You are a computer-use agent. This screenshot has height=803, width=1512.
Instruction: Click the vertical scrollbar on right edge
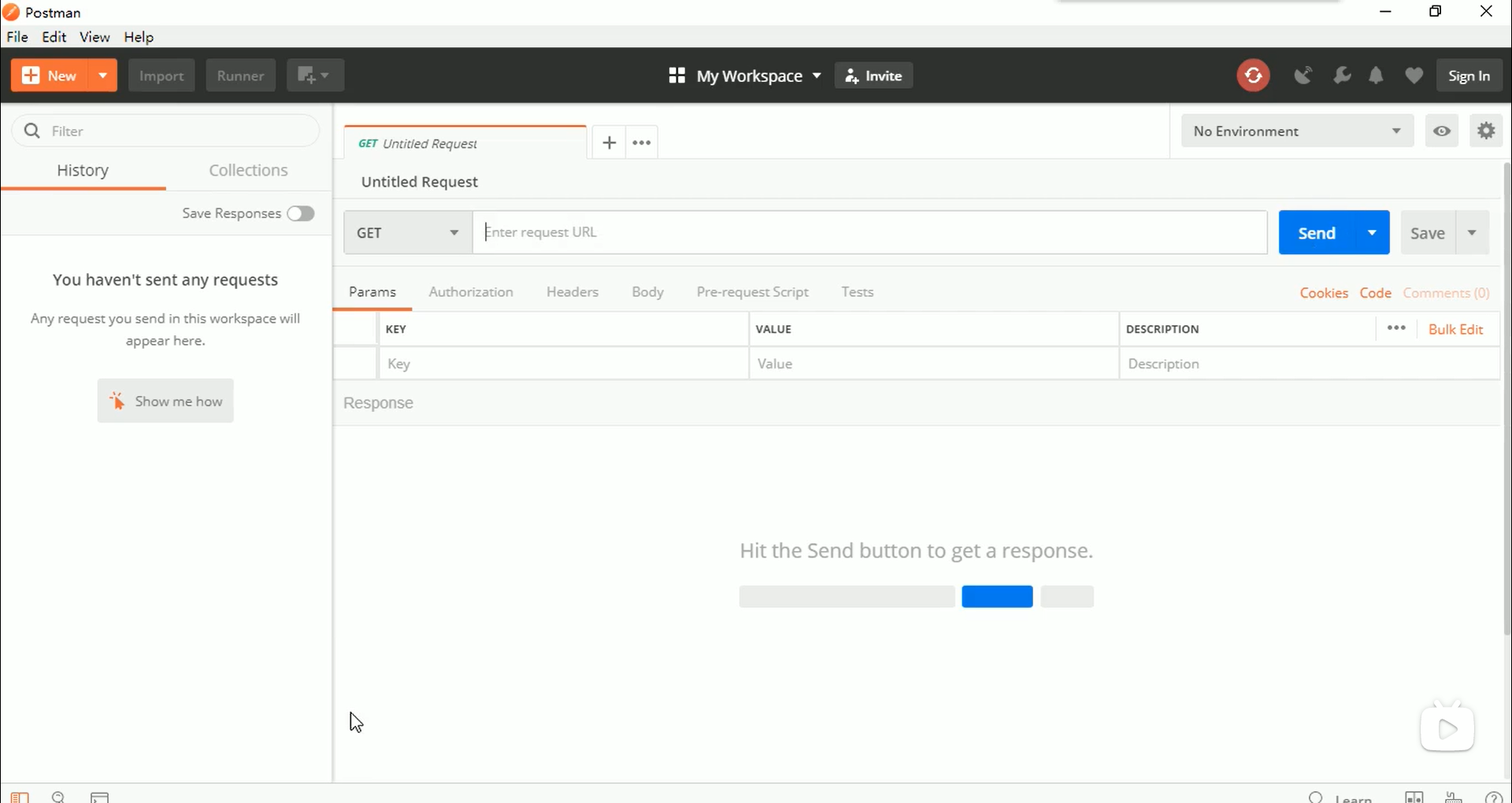pos(1507,398)
